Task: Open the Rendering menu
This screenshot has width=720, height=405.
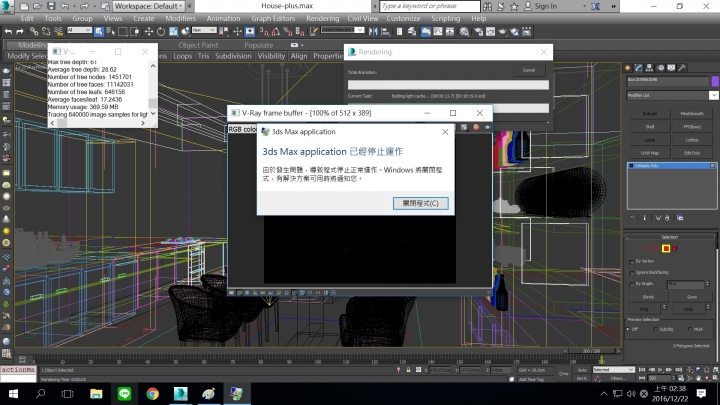Action: tap(322, 18)
